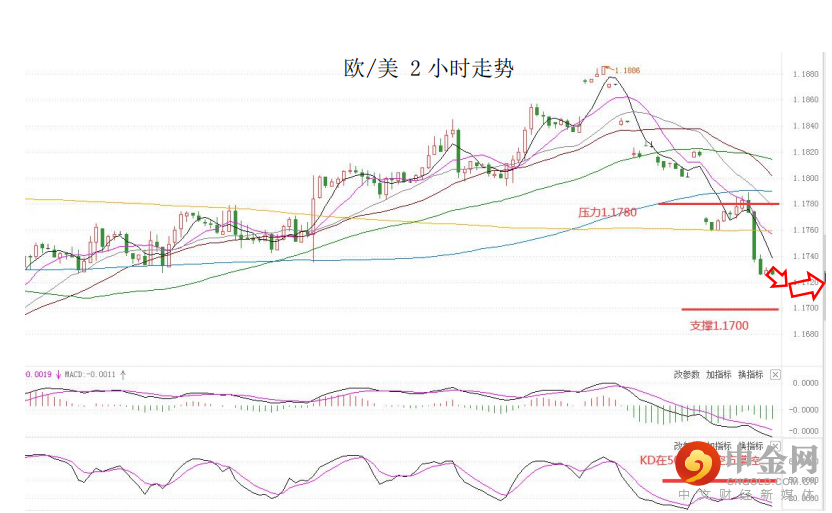
Task: Click the 1.1740 price axis label
Action: [x=805, y=256]
